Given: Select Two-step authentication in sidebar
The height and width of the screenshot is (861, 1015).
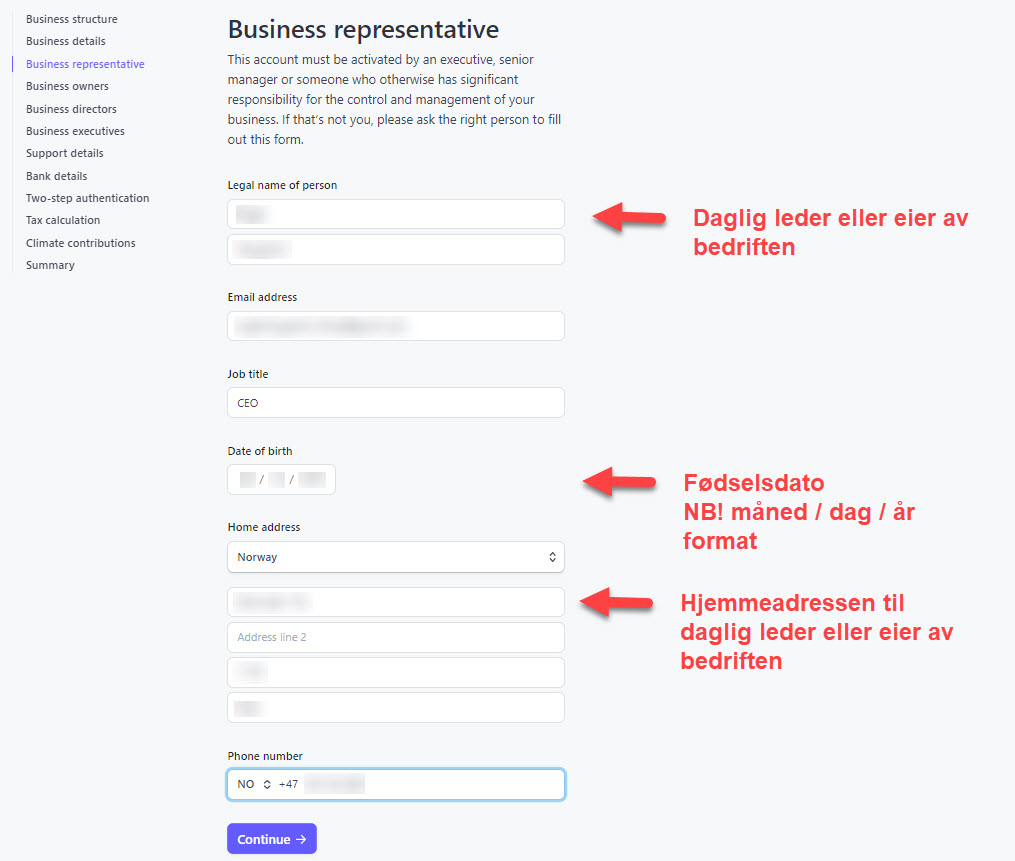Looking at the screenshot, I should click(87, 198).
